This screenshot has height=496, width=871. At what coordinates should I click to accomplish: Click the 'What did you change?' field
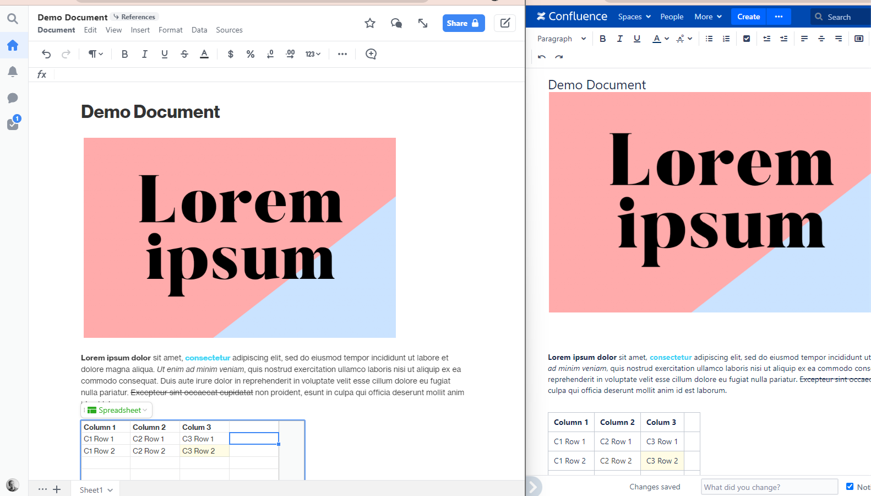coord(768,487)
